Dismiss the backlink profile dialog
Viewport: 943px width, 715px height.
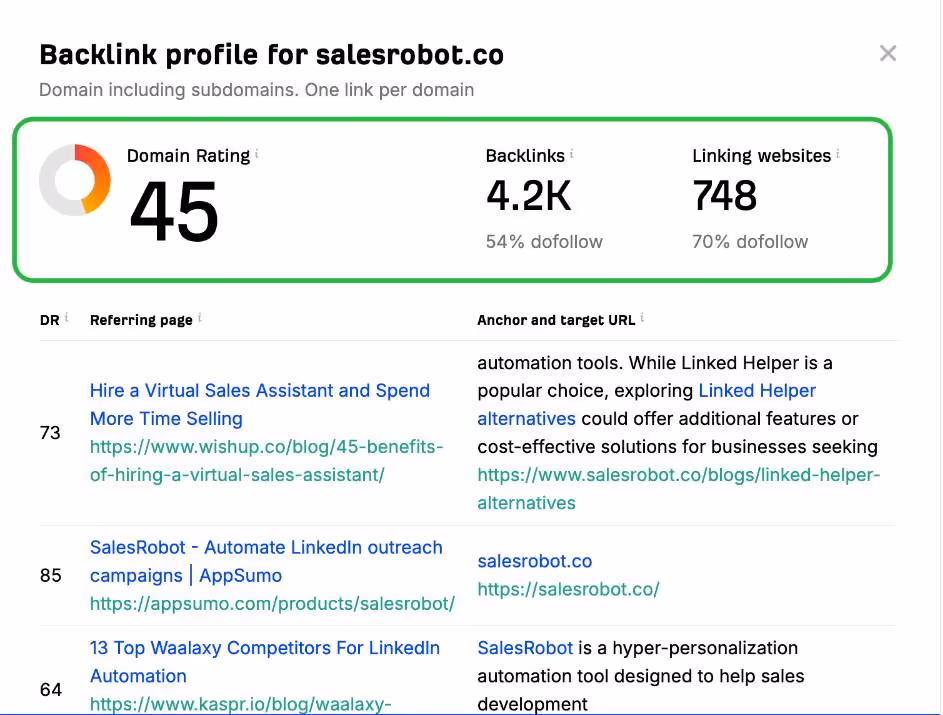(888, 54)
